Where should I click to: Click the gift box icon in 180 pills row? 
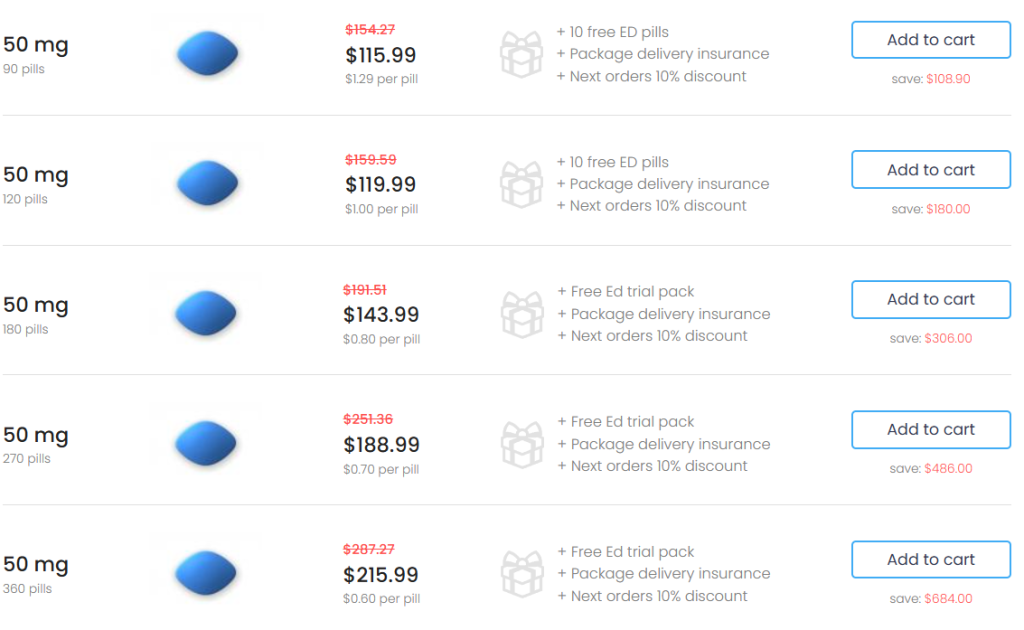(521, 314)
